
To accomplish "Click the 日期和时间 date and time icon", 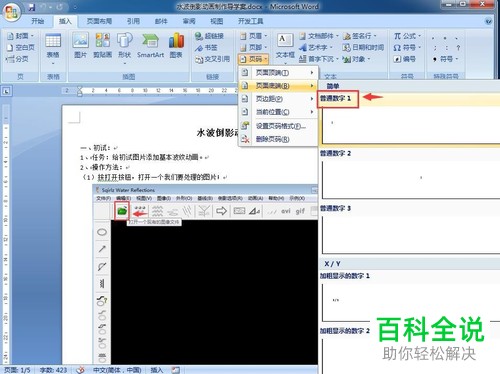I will [363, 48].
